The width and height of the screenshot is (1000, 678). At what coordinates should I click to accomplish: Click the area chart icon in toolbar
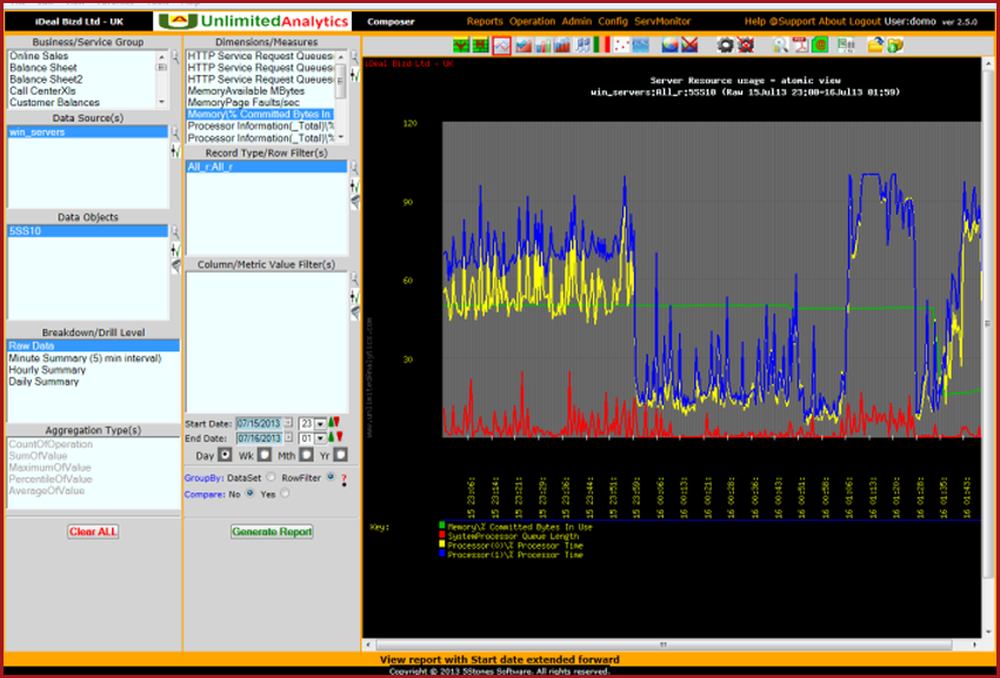(521, 44)
